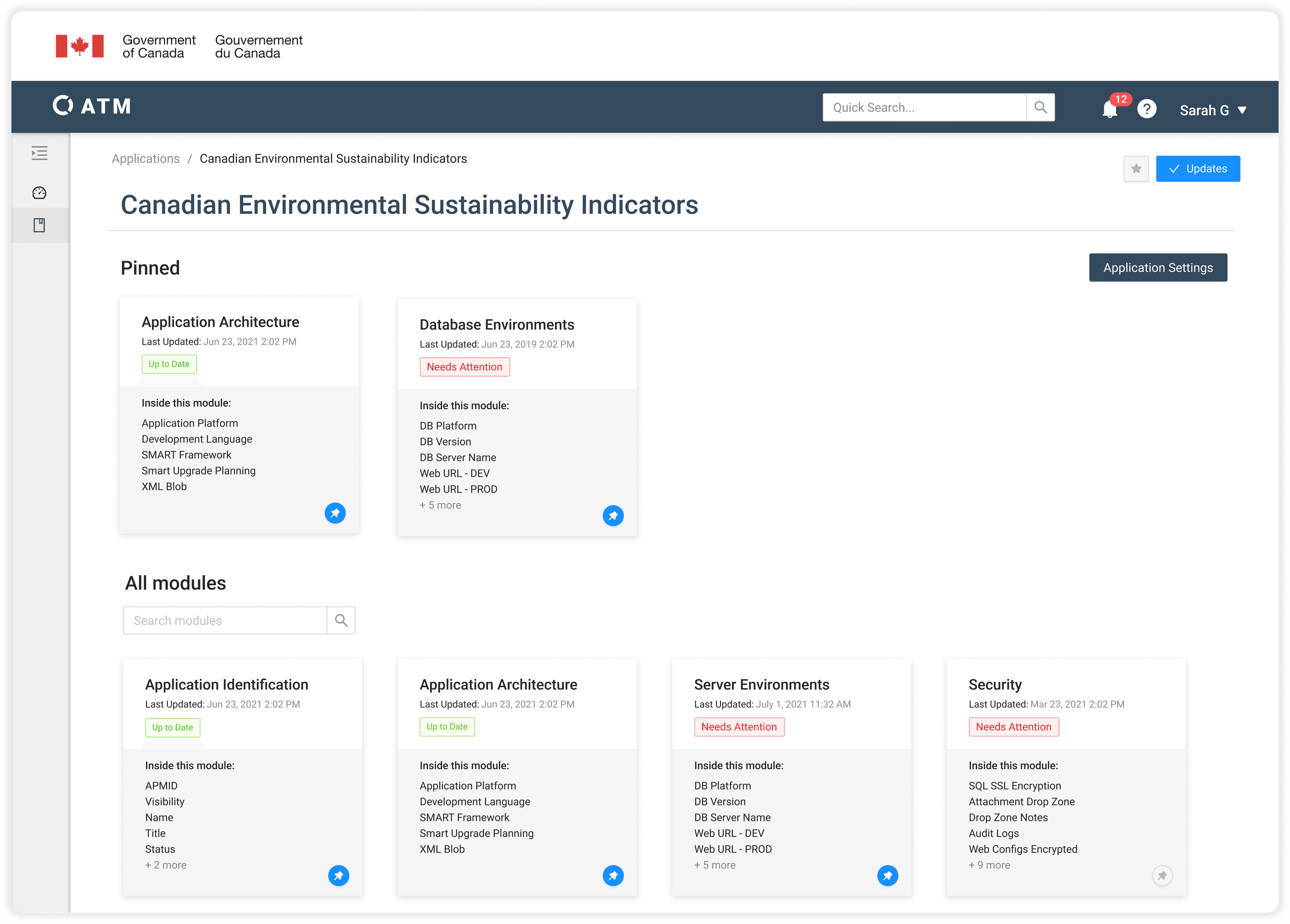This screenshot has width=1290, height=924.
Task: Click the 'All modules' heading
Action: click(175, 583)
